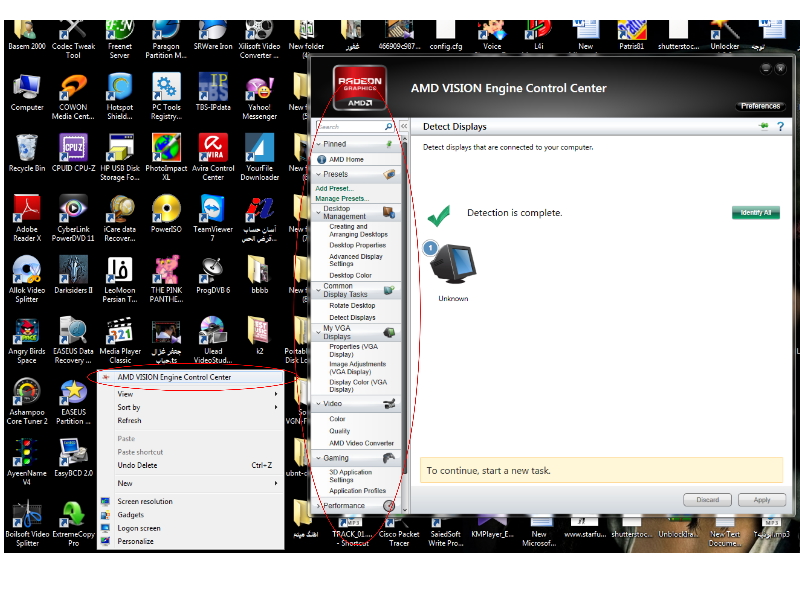800x600 pixels.
Task: Open the View submenu
Action: (191, 394)
